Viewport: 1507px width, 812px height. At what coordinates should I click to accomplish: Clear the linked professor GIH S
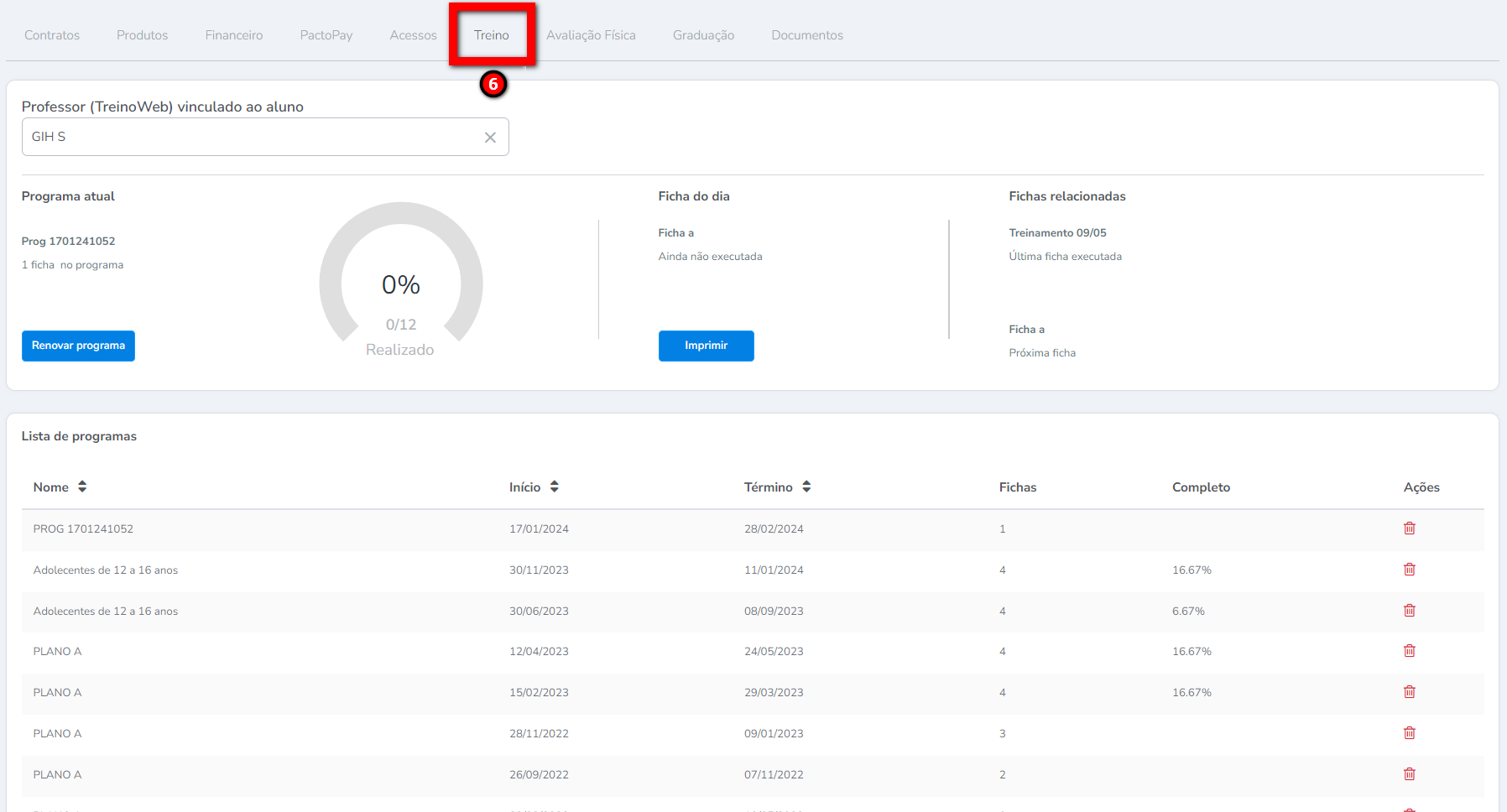490,138
